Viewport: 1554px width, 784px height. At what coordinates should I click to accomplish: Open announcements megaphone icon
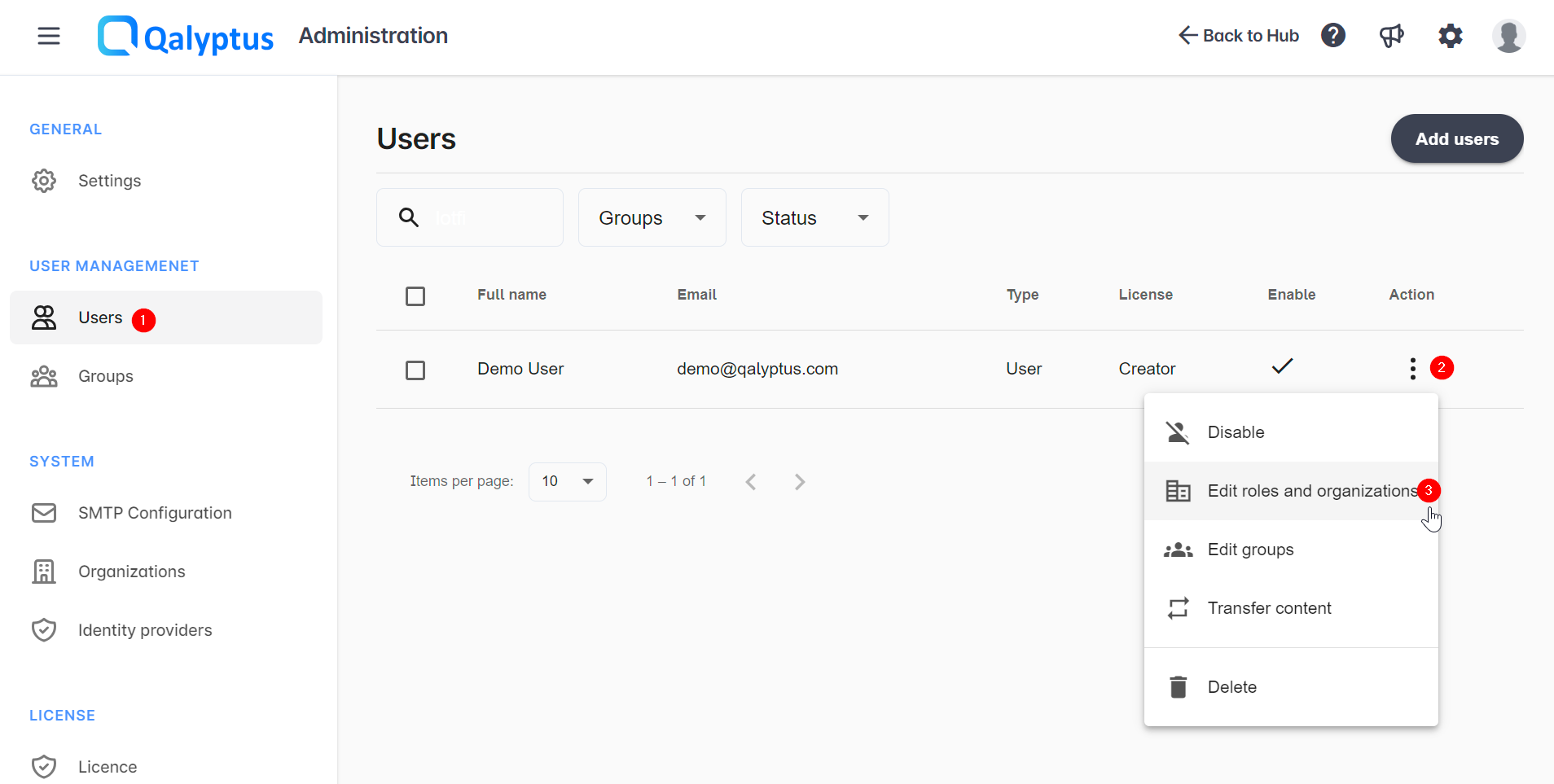pyautogui.click(x=1391, y=36)
